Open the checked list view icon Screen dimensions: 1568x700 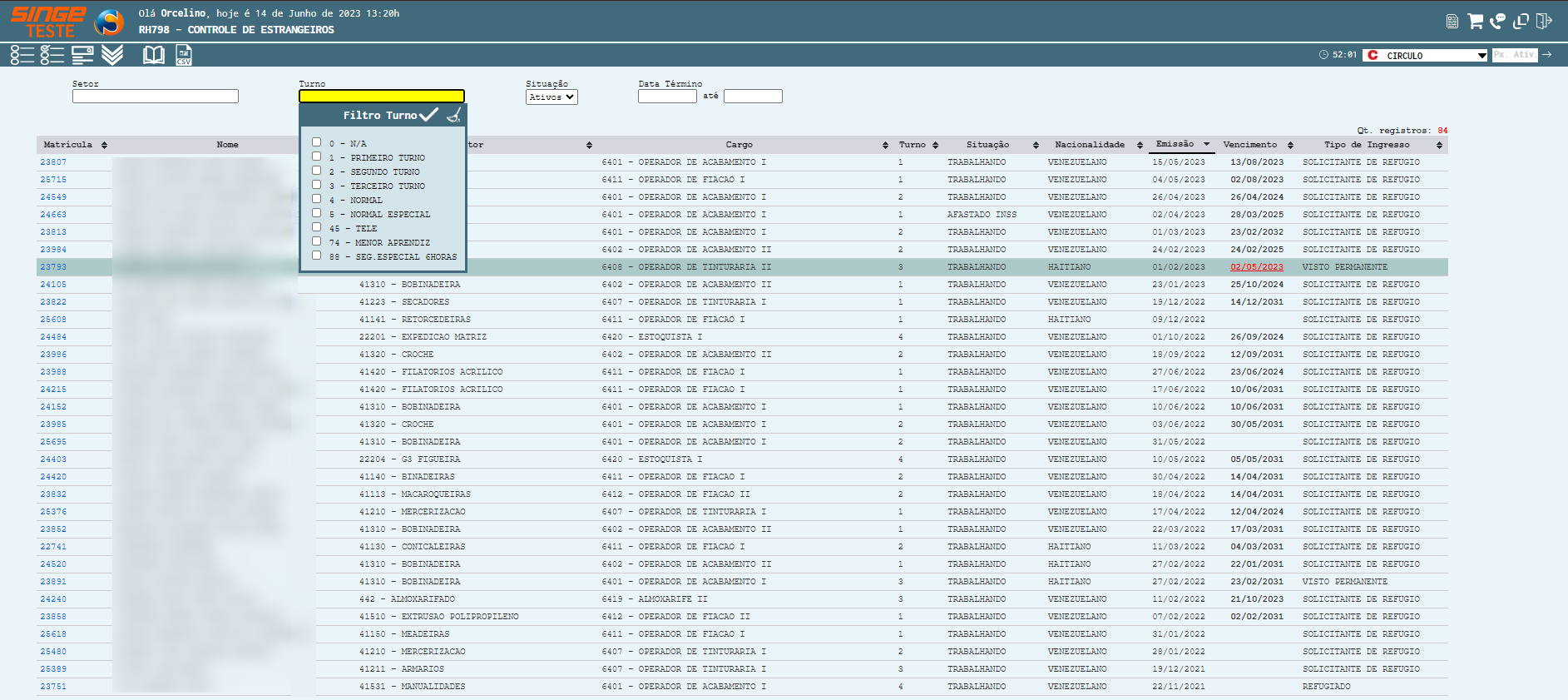52,55
